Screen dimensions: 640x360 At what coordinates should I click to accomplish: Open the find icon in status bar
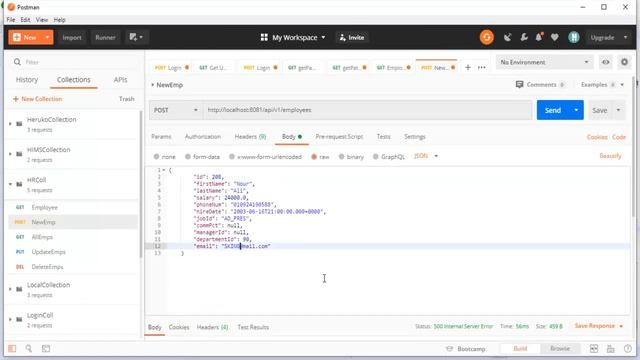coord(29,349)
